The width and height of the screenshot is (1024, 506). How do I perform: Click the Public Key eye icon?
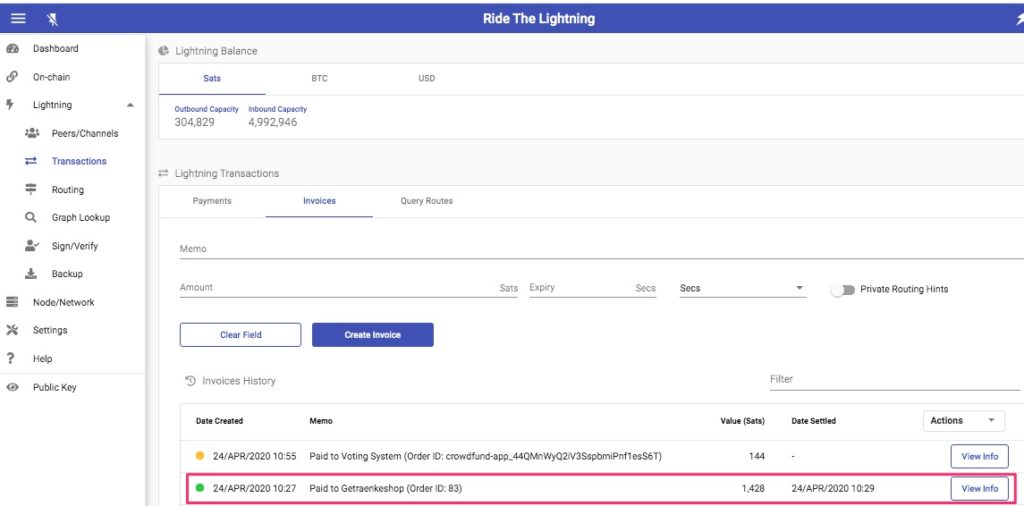12,387
